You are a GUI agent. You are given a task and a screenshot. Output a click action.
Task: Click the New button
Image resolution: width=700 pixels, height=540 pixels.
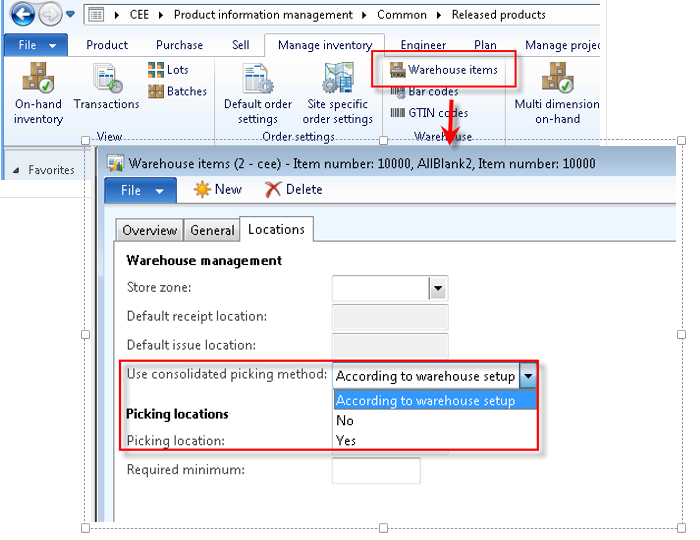click(x=217, y=189)
